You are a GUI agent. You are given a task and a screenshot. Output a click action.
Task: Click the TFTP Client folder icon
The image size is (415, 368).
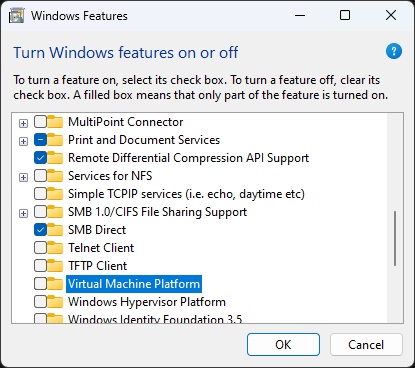(55, 266)
